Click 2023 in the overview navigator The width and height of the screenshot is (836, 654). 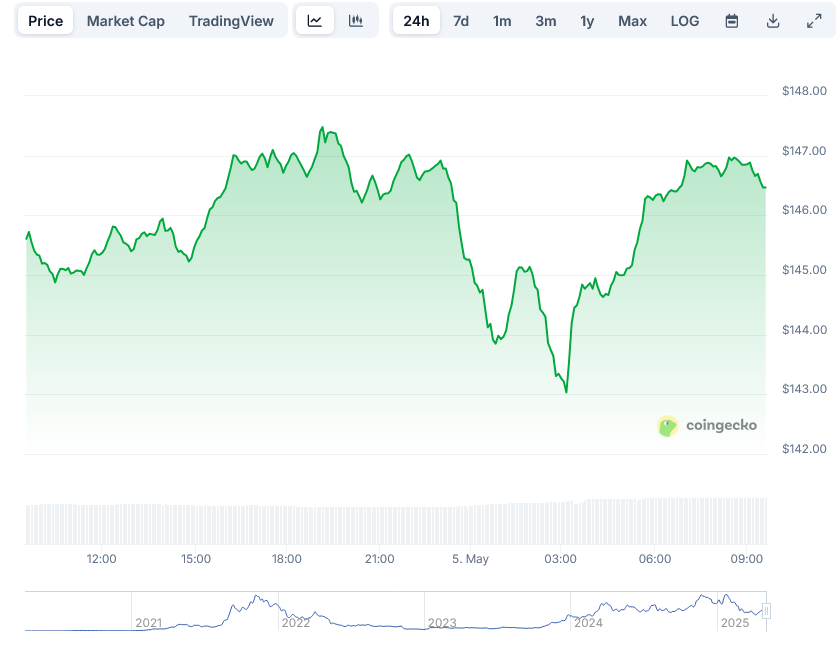click(442, 623)
